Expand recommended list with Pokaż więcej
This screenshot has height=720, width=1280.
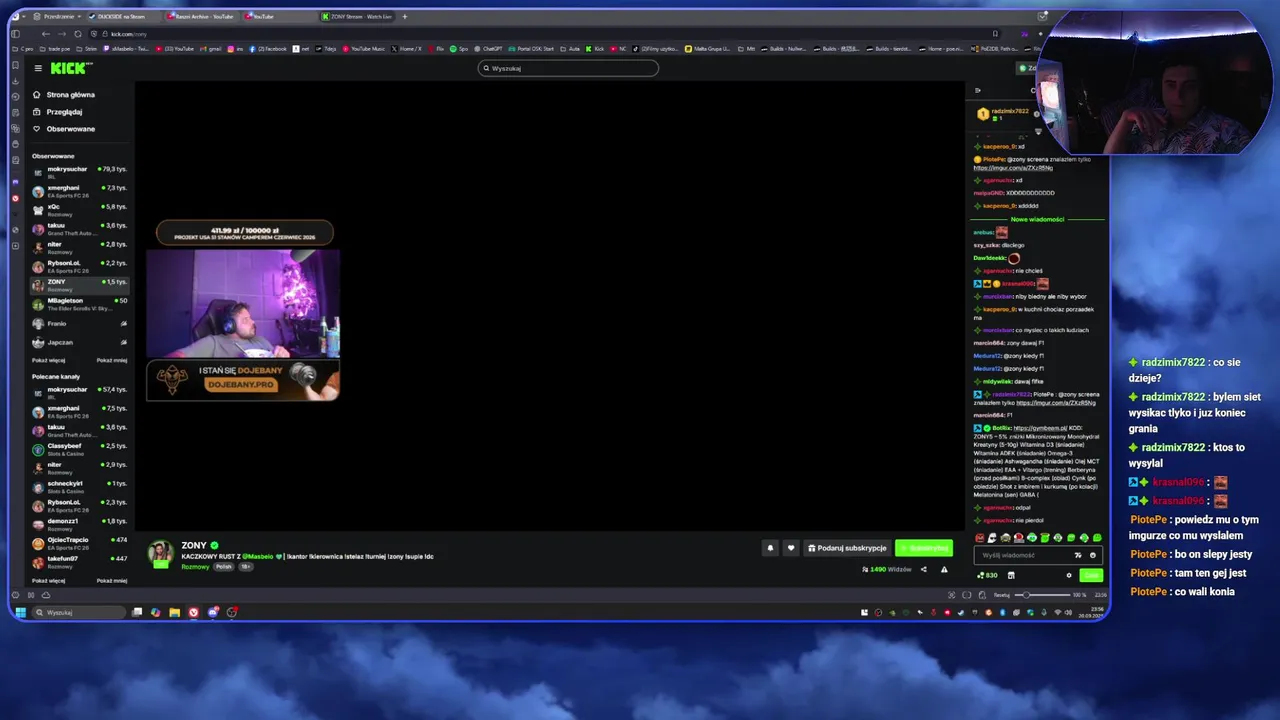pyautogui.click(x=48, y=581)
